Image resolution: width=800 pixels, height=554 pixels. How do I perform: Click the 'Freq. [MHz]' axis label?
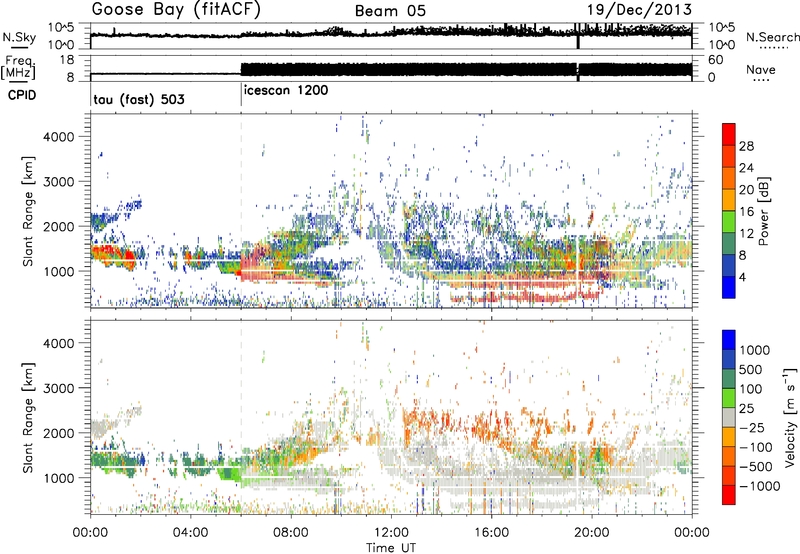coord(18,68)
